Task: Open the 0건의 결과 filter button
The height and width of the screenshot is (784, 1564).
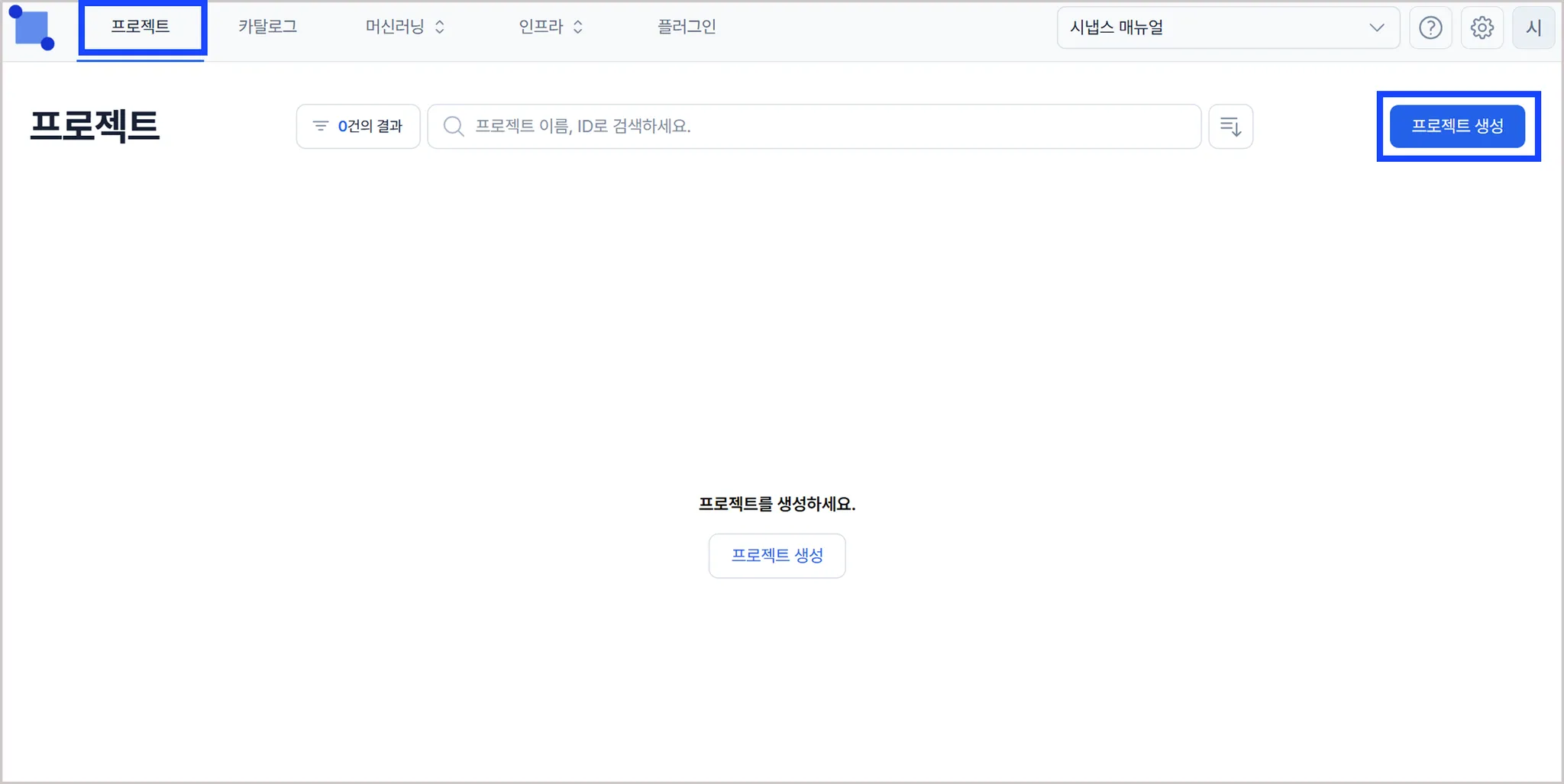Action: pyautogui.click(x=358, y=127)
